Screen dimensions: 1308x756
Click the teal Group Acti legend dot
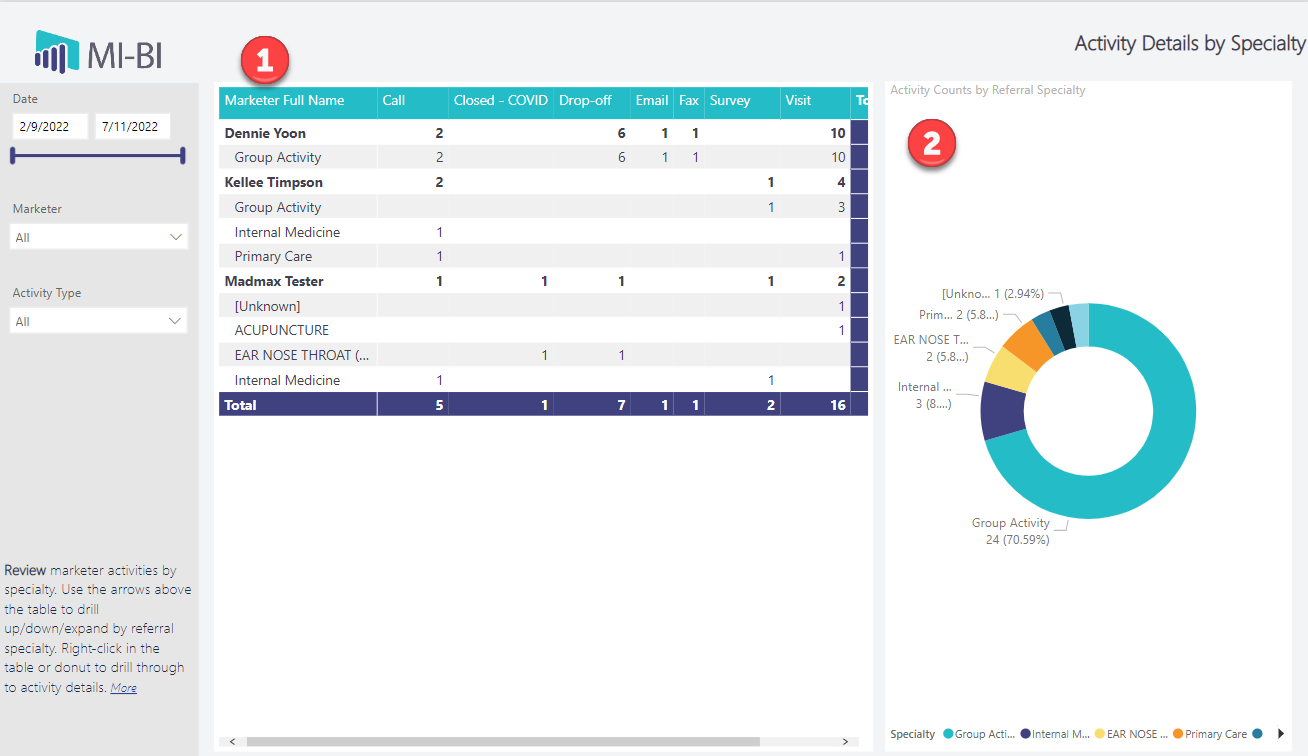[x=950, y=734]
